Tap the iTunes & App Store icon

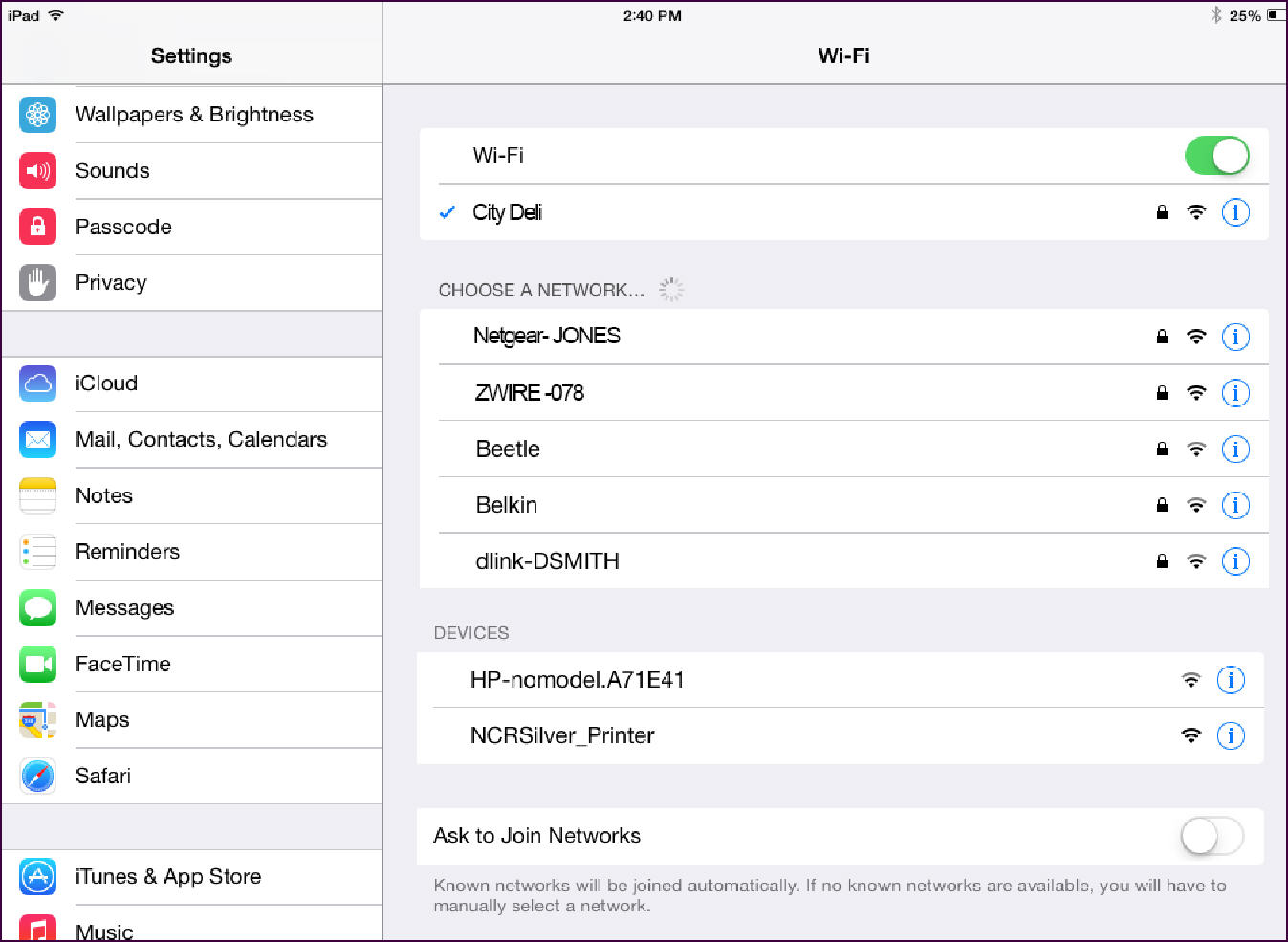click(x=37, y=876)
